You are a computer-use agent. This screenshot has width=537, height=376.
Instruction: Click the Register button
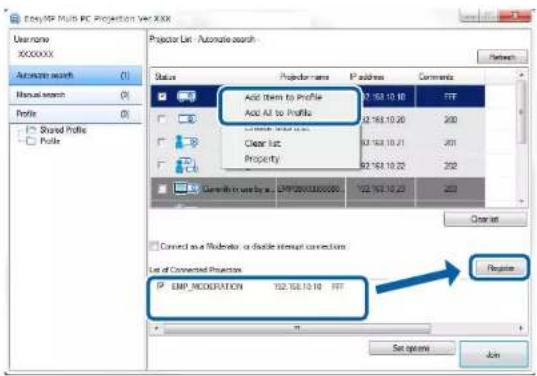click(x=500, y=268)
